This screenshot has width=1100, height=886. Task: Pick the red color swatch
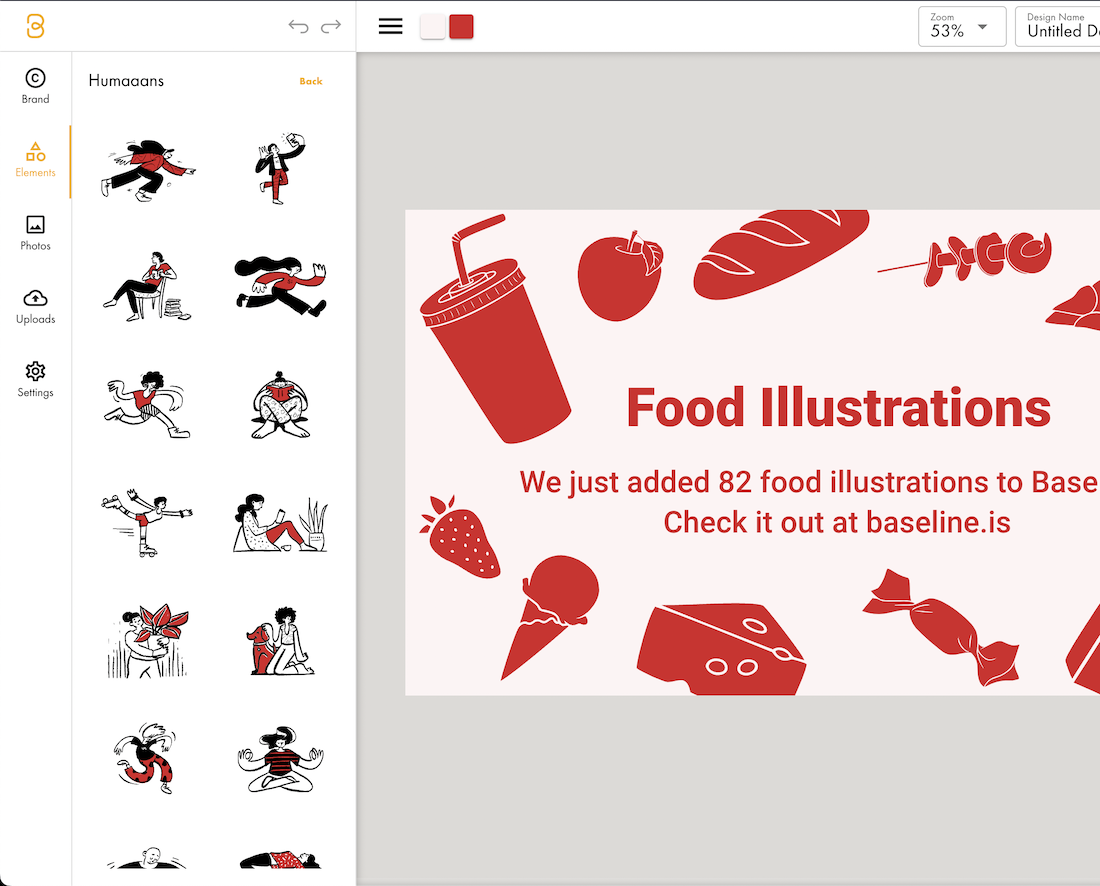coord(461,27)
